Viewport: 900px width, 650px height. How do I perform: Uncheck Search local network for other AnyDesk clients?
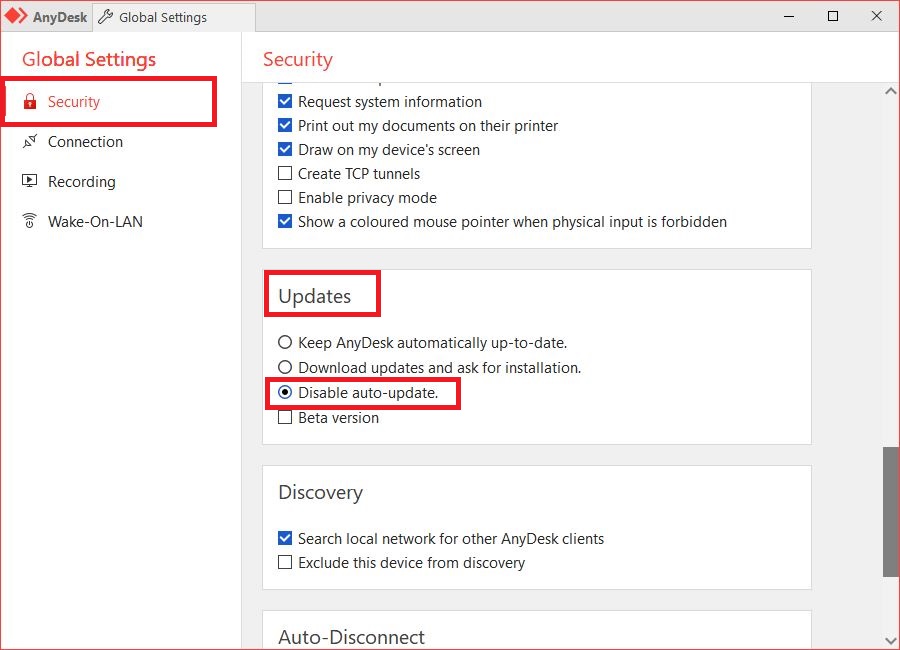[285, 539]
